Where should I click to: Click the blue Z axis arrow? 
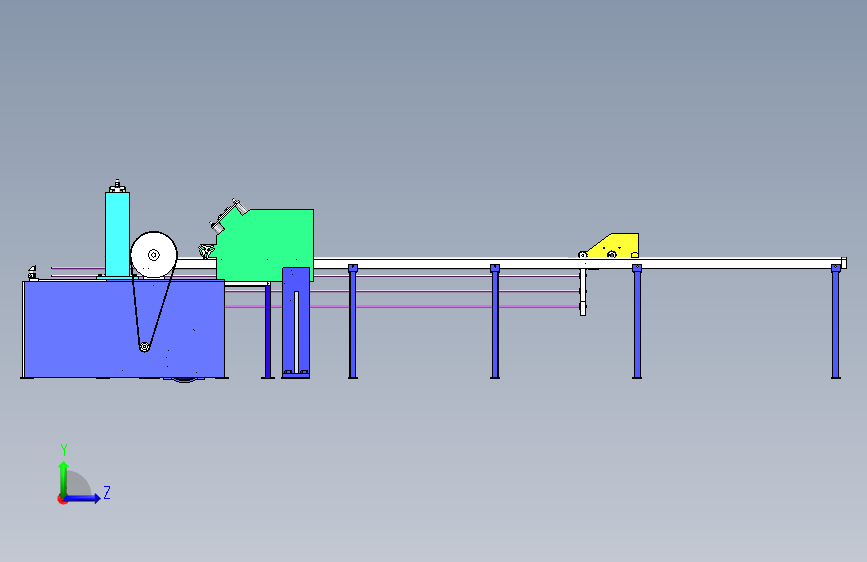82,498
